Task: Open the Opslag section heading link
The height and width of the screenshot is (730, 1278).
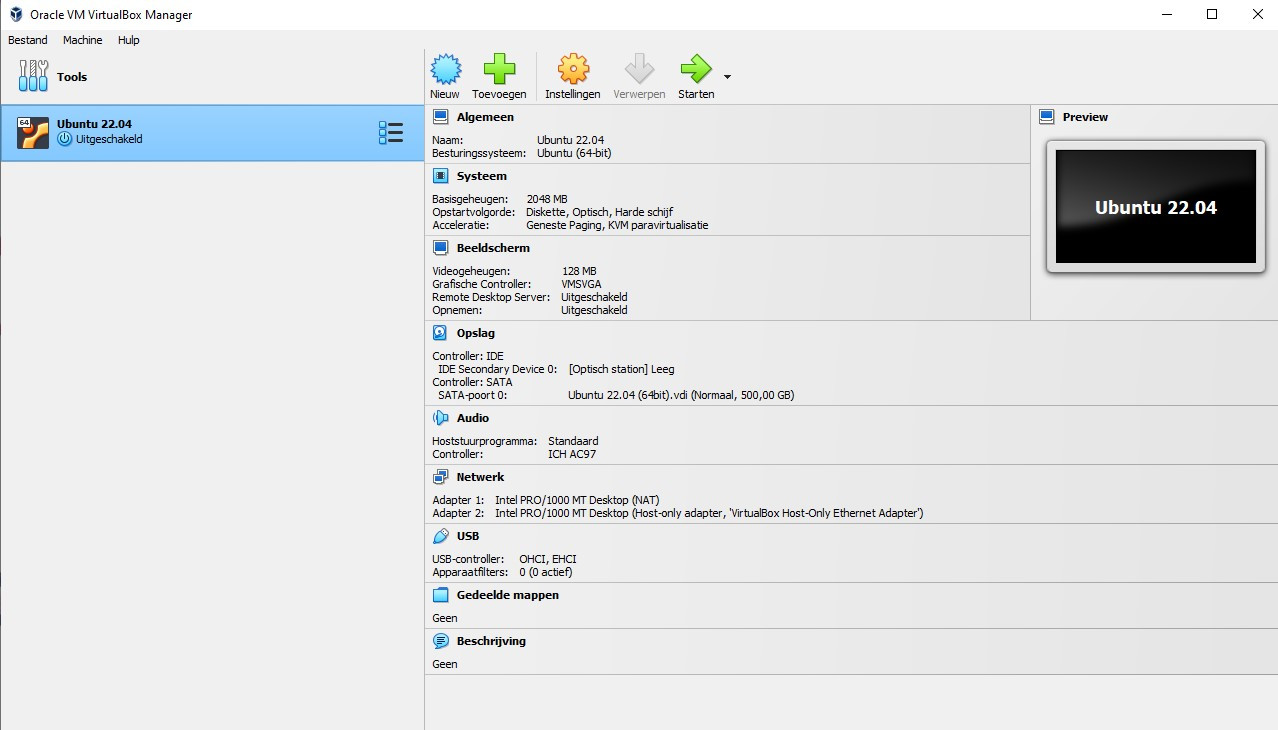Action: pyautogui.click(x=476, y=333)
